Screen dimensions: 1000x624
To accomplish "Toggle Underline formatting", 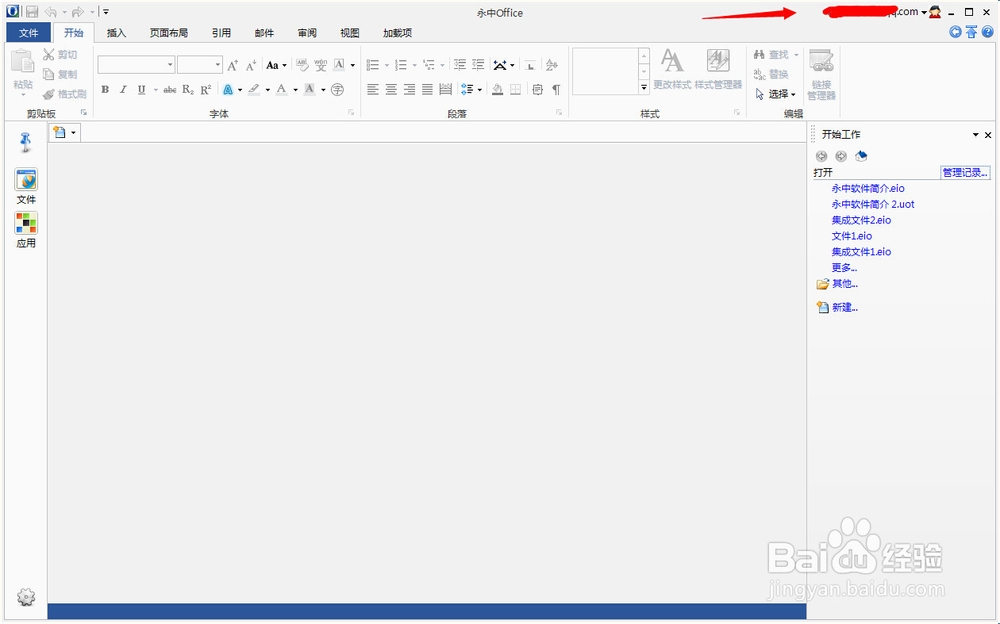I will [x=142, y=90].
